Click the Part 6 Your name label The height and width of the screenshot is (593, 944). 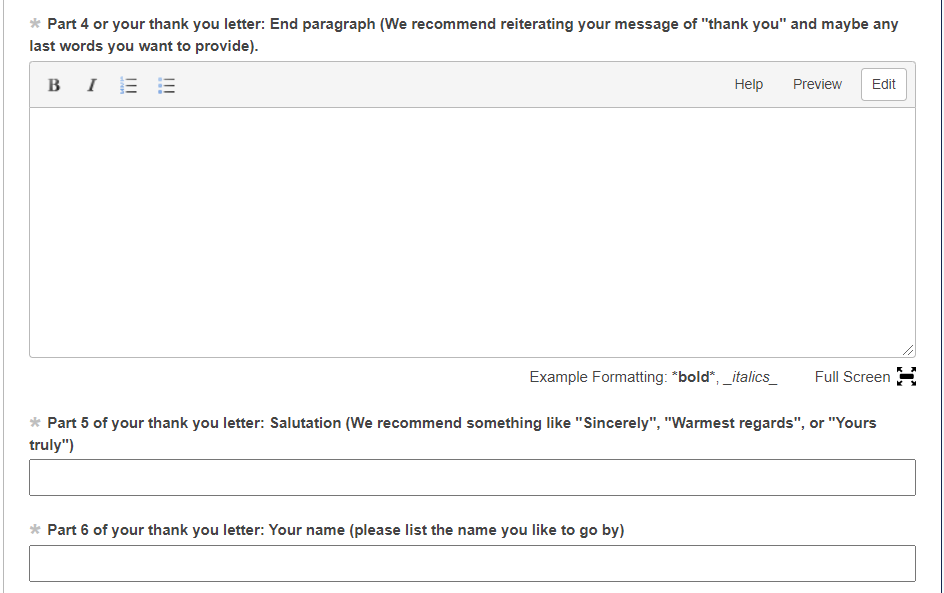335,530
